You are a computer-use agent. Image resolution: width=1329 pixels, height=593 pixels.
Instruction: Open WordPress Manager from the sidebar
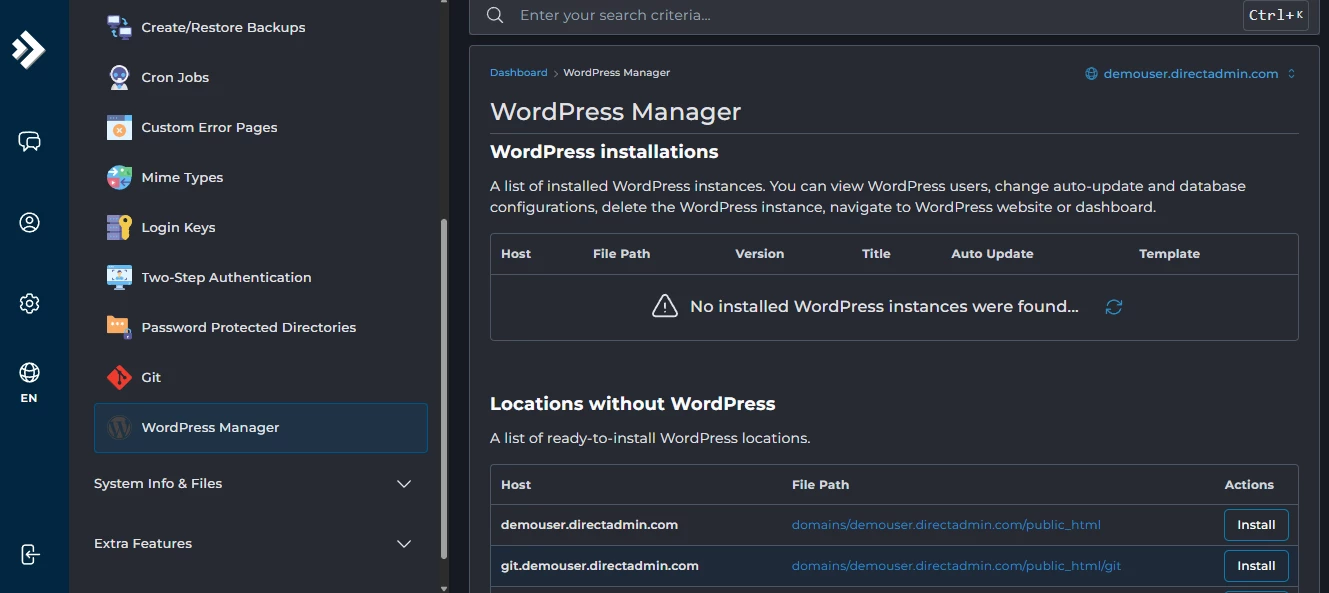pyautogui.click(x=210, y=427)
